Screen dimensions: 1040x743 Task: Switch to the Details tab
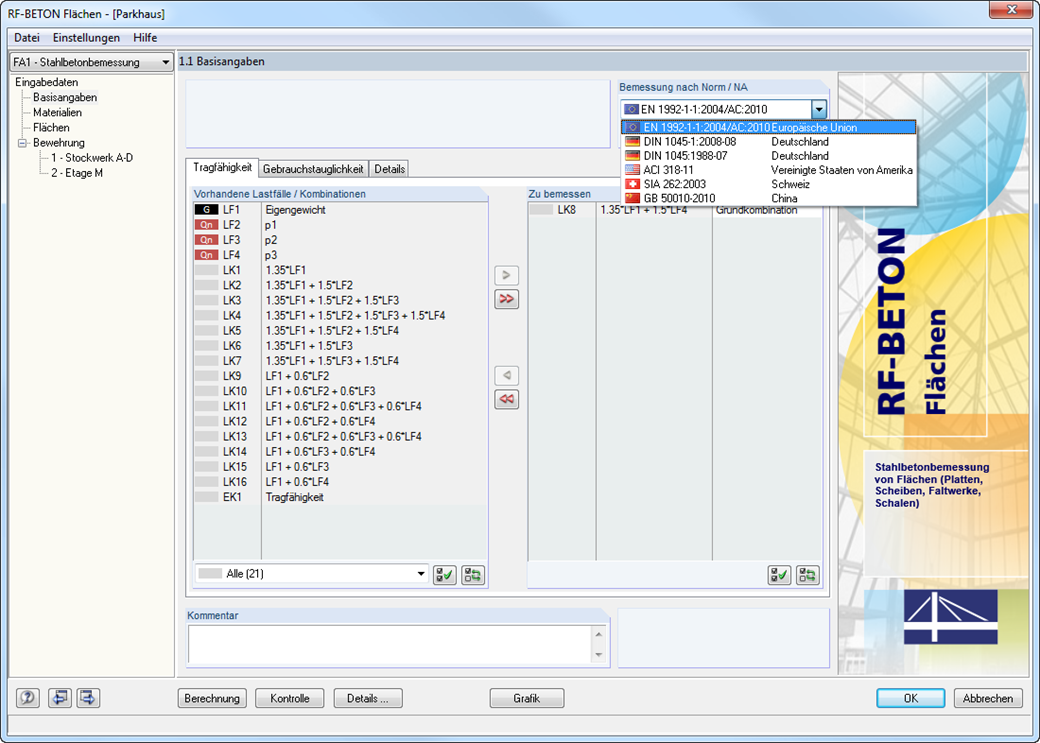[x=389, y=169]
